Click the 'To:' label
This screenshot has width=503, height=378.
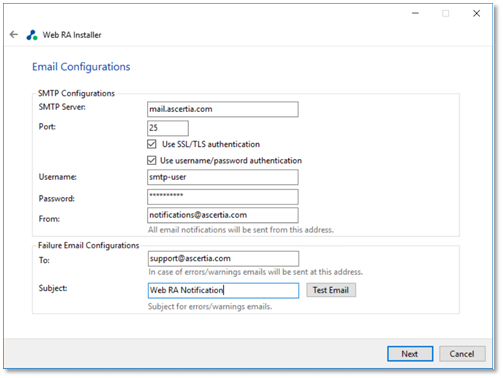coord(44,260)
